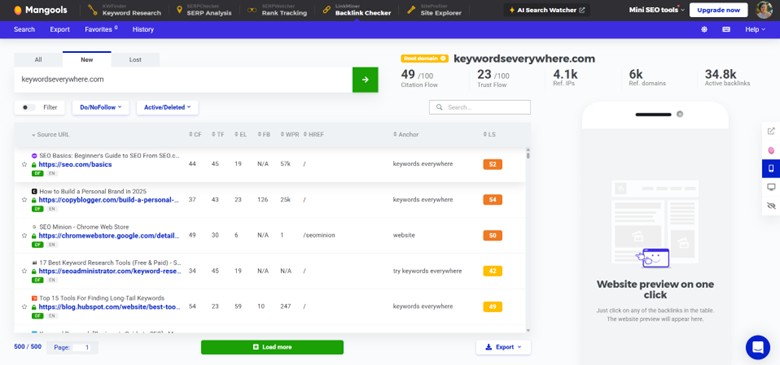This screenshot has height=365, width=780.
Task: Expand the Help dropdown
Action: click(x=755, y=29)
